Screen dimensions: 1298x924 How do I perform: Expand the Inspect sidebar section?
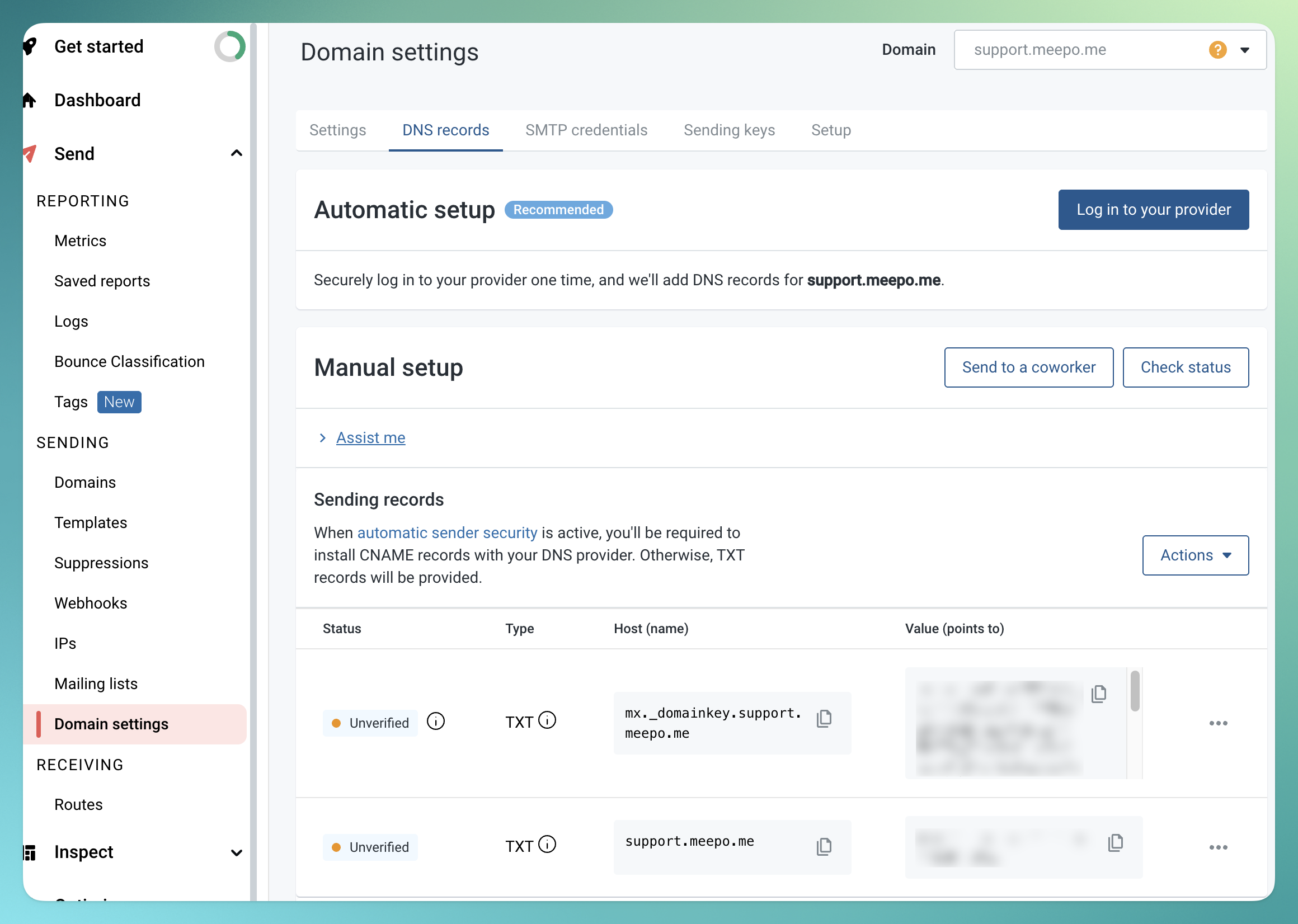(x=236, y=852)
